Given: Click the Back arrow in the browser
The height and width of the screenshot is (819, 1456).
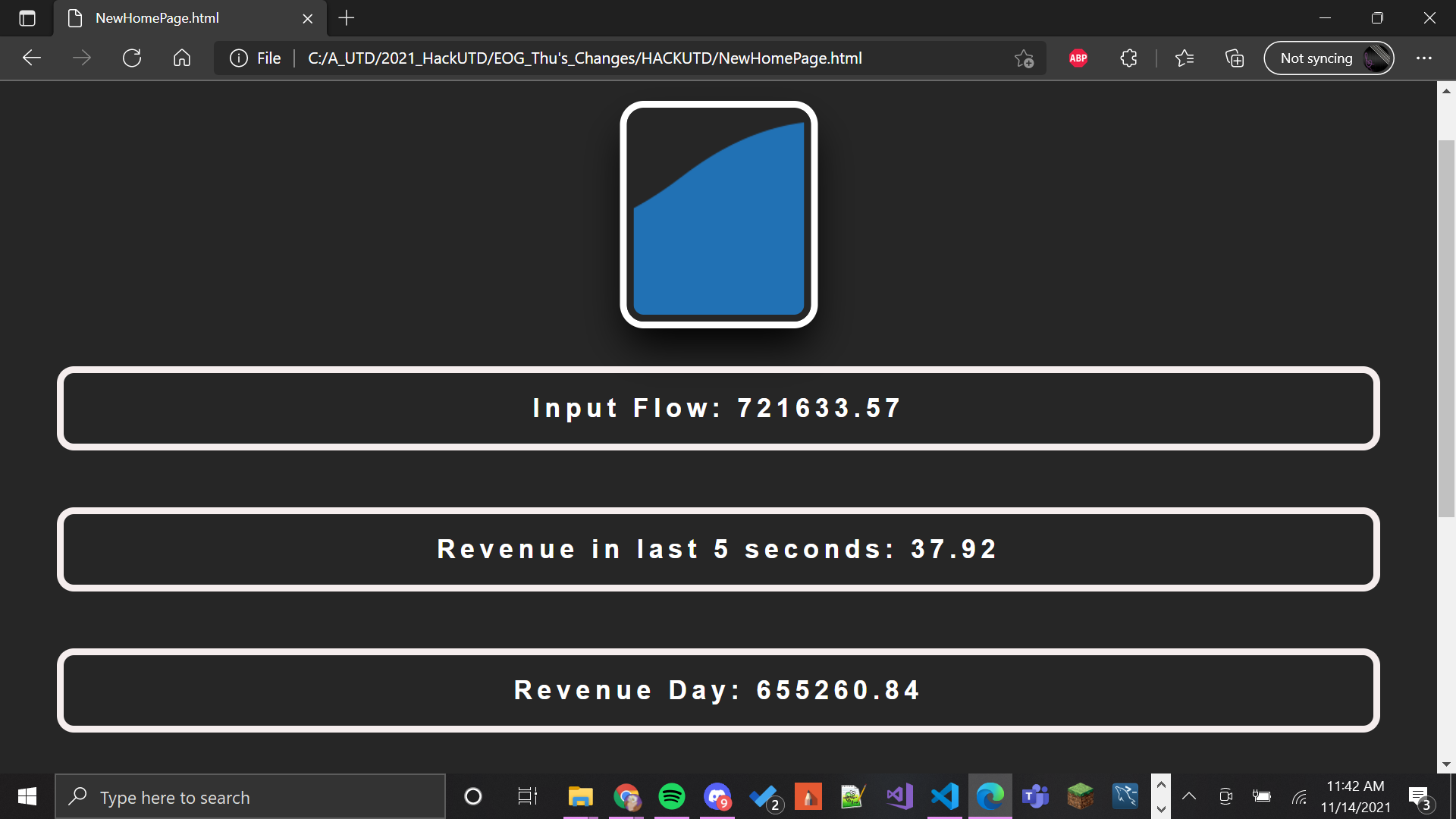Looking at the screenshot, I should coord(32,58).
